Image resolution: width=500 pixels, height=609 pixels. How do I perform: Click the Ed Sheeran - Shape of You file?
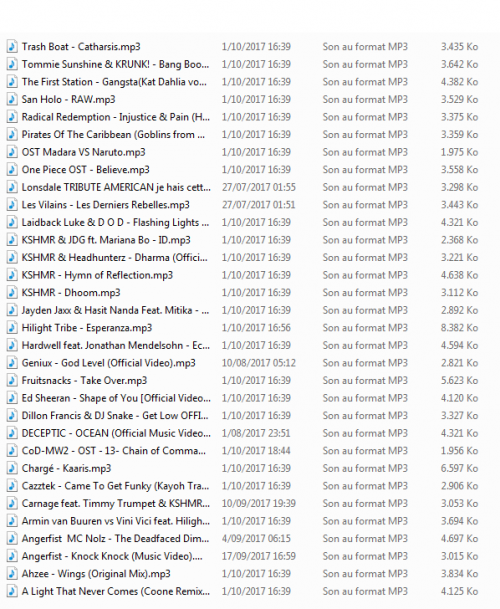coord(116,398)
